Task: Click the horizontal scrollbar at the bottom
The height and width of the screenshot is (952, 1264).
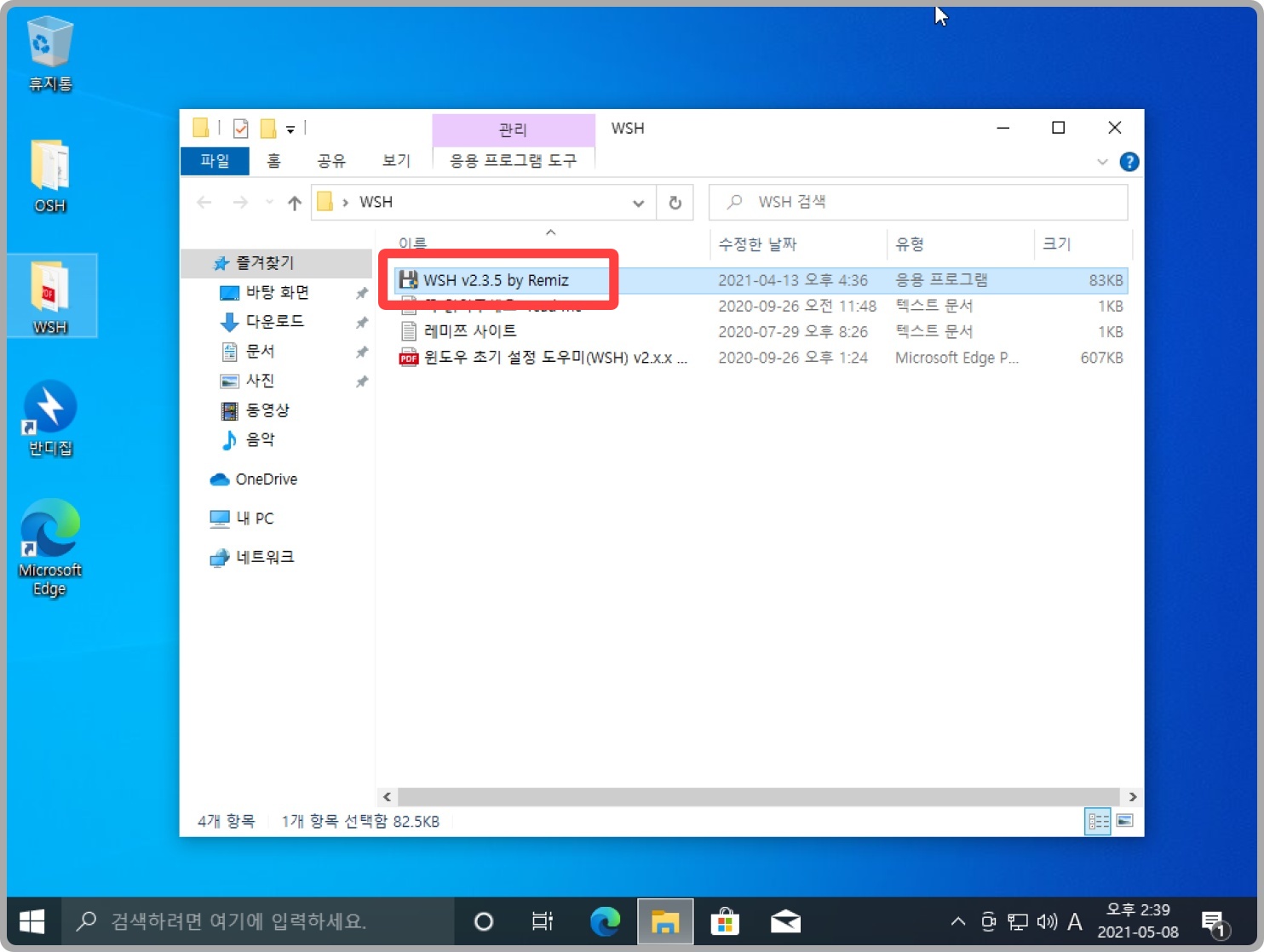Action: [758, 797]
